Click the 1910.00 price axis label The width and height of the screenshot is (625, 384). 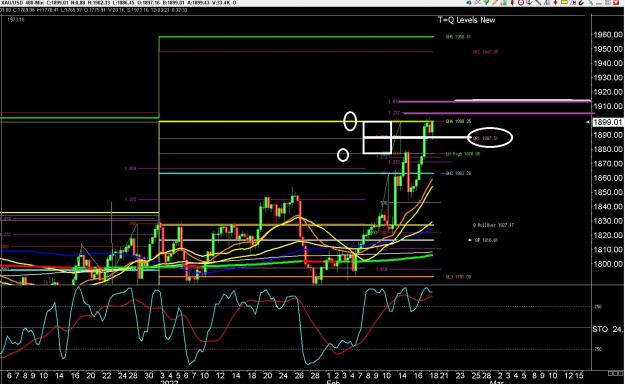[608, 106]
